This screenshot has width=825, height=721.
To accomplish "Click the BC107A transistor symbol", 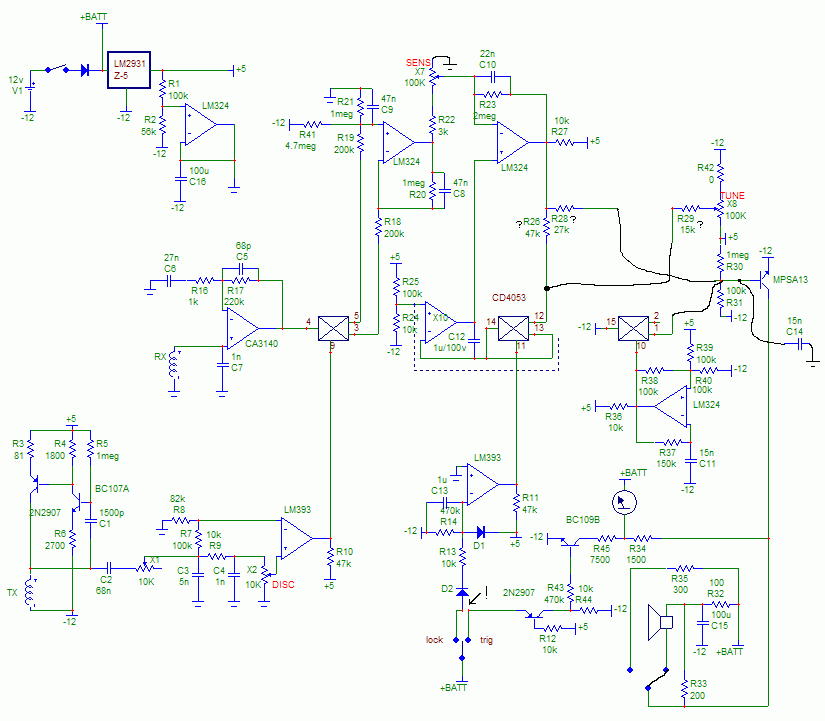I will [x=78, y=502].
